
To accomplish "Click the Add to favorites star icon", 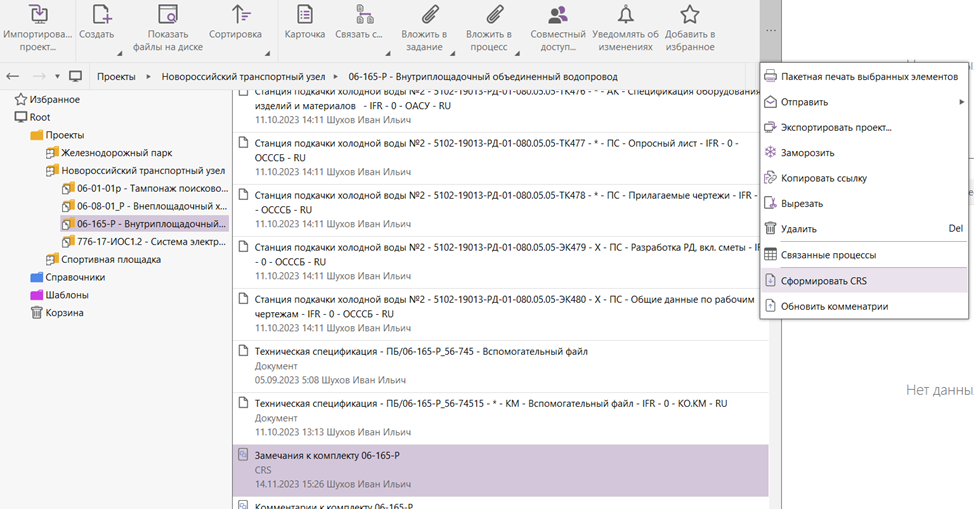I will click(689, 15).
